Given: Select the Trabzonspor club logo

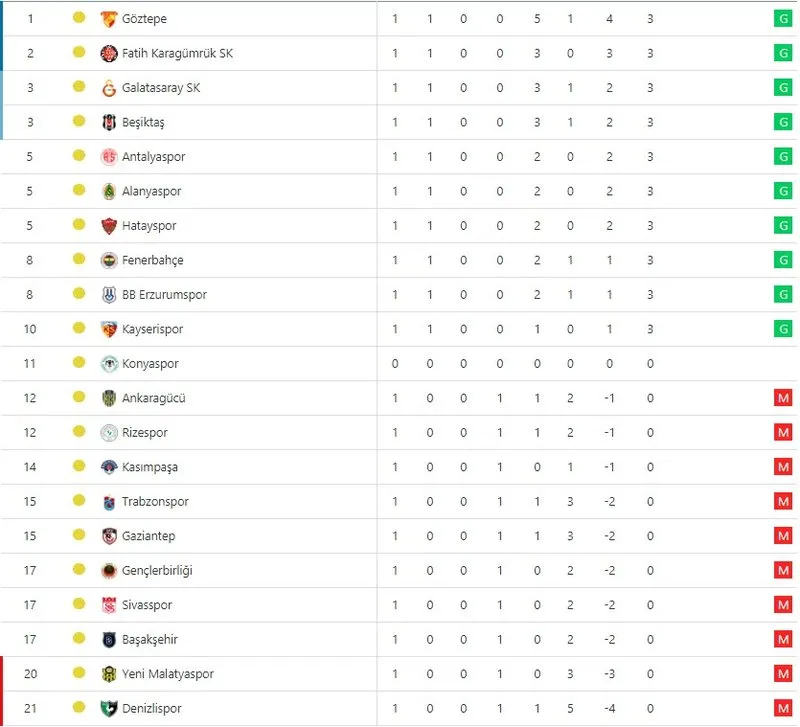Looking at the screenshot, I should pyautogui.click(x=110, y=501).
